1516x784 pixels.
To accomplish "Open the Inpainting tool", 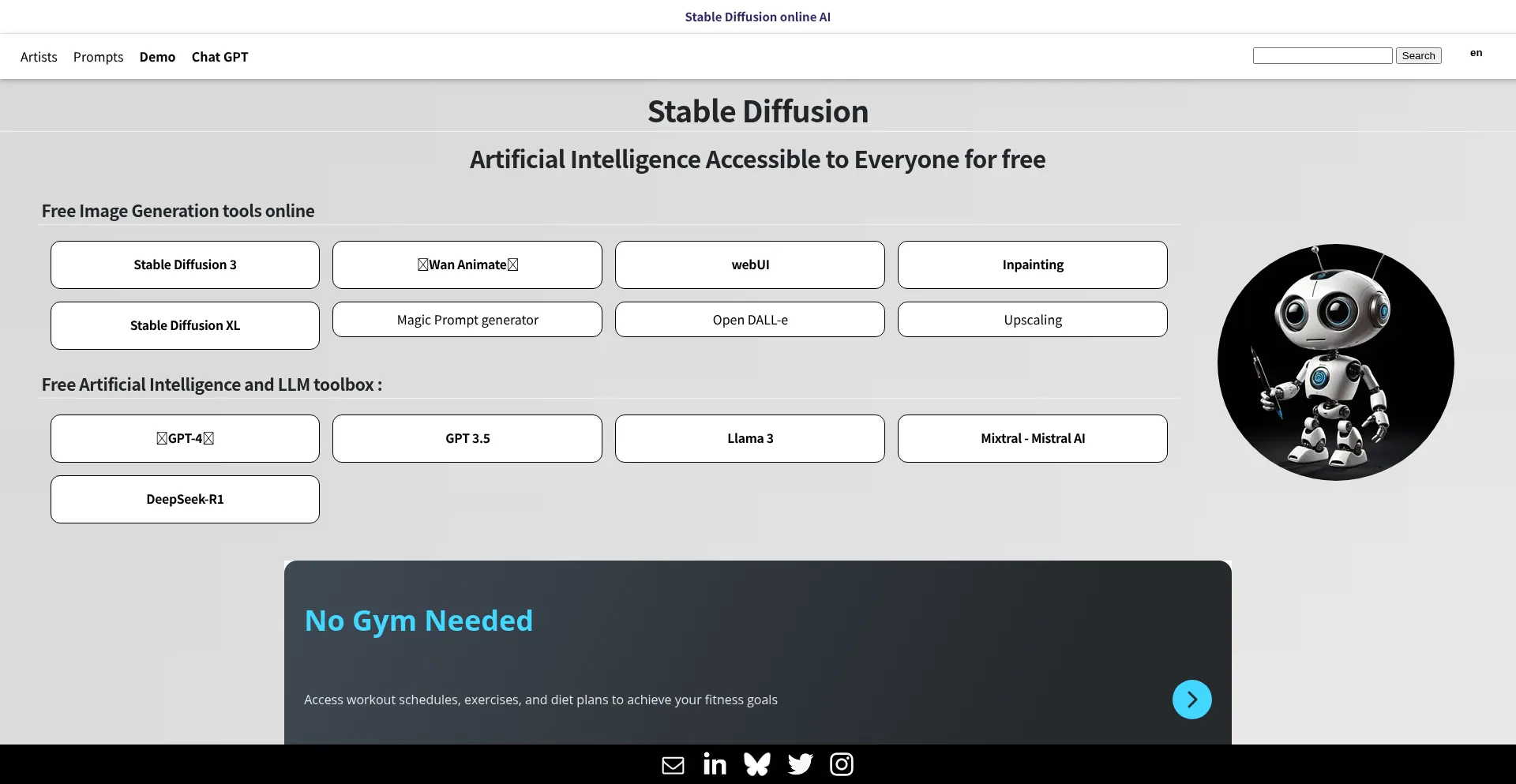I will tap(1033, 264).
